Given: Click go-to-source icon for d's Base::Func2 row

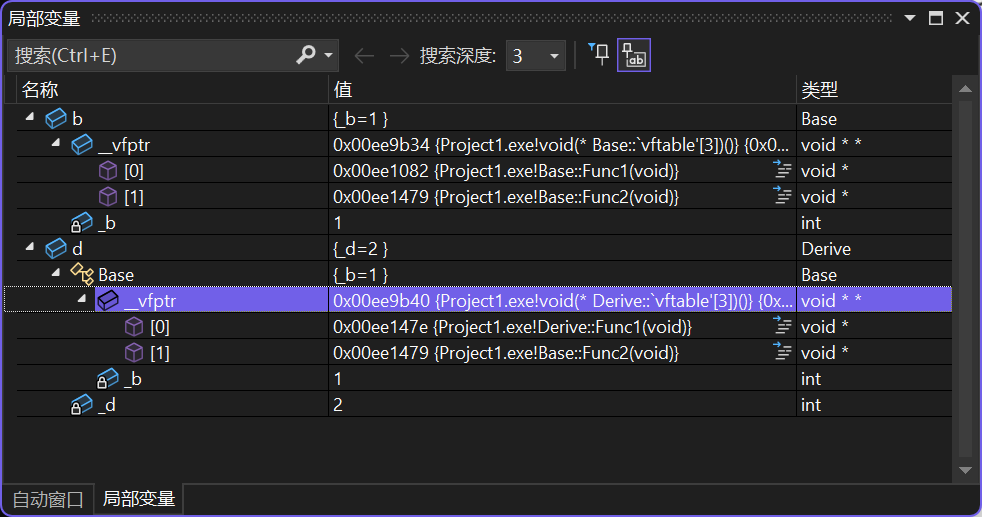Looking at the screenshot, I should [782, 352].
